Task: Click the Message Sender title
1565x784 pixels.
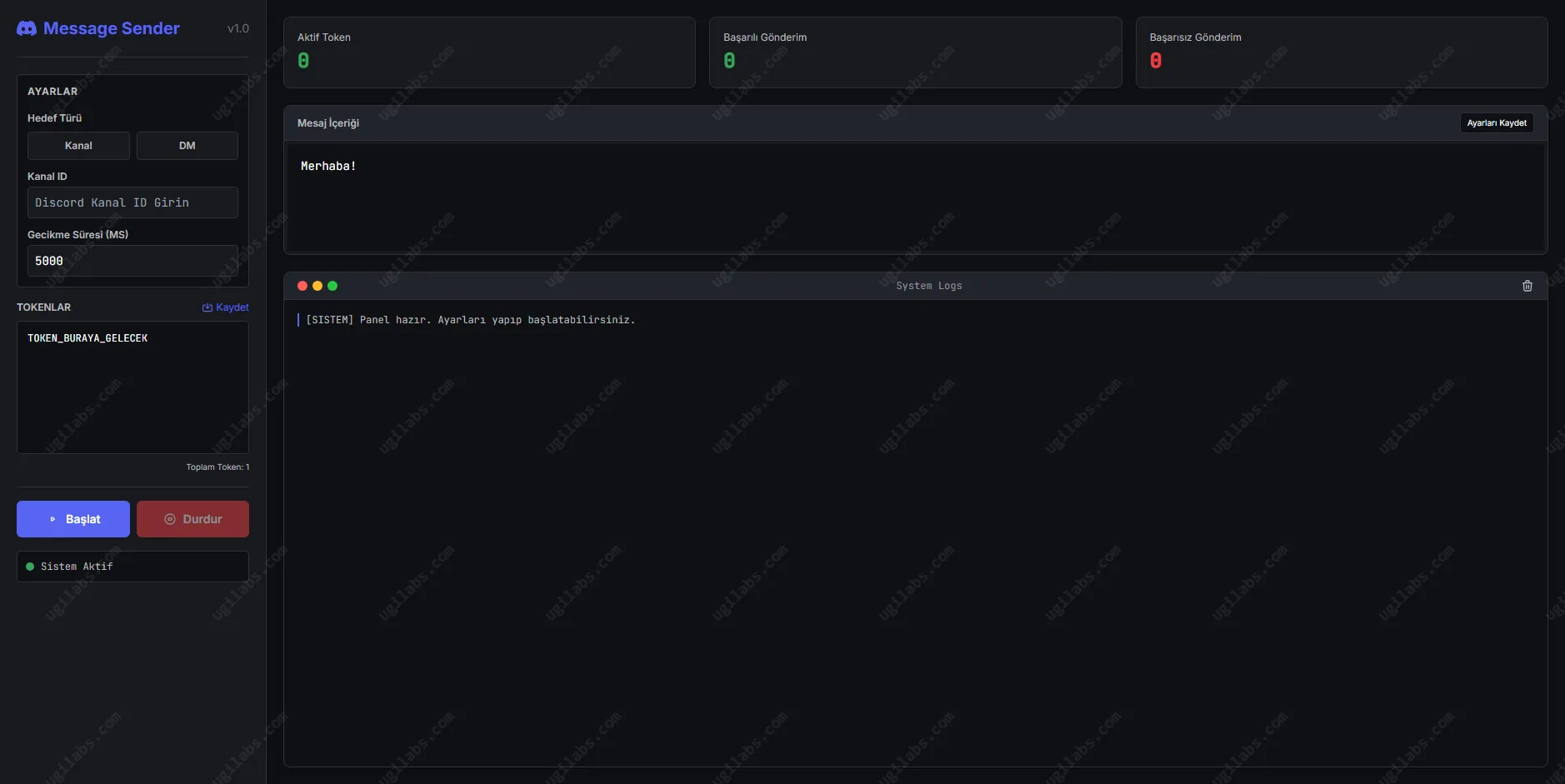Action: pos(112,28)
